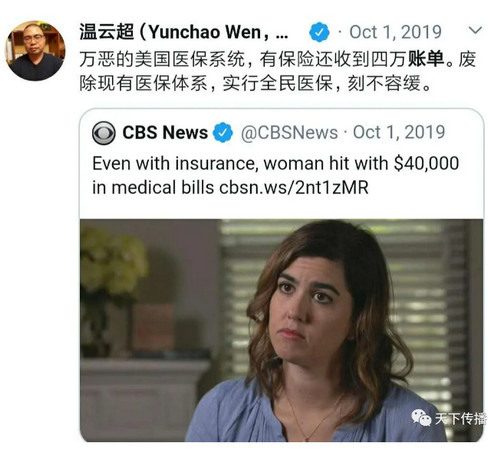
Task: Select the CBS eye logo icon
Action: click(x=104, y=133)
